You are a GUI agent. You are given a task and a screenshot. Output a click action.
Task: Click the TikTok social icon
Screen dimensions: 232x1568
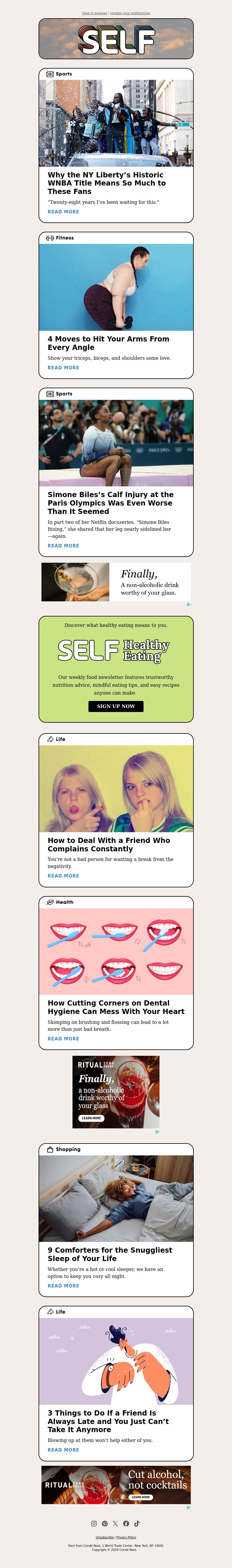(137, 1524)
